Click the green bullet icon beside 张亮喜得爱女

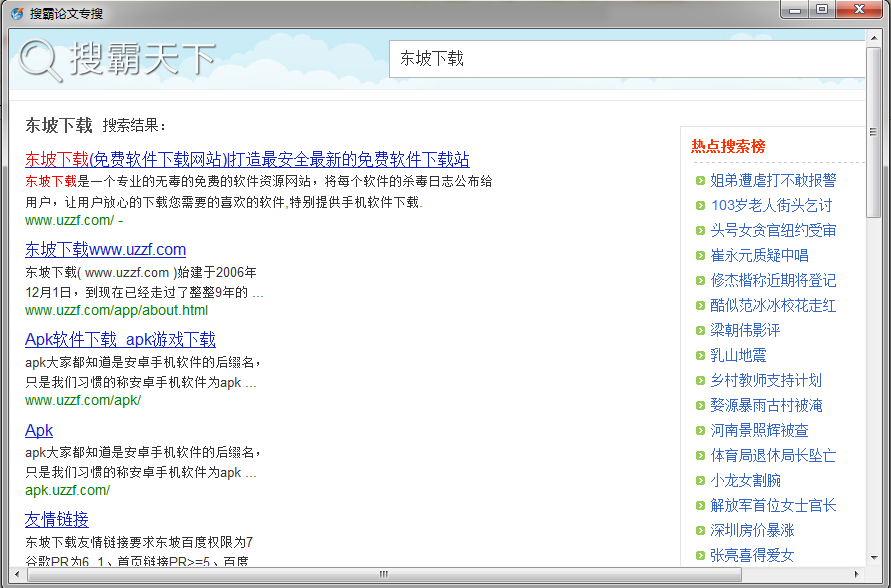pos(700,556)
